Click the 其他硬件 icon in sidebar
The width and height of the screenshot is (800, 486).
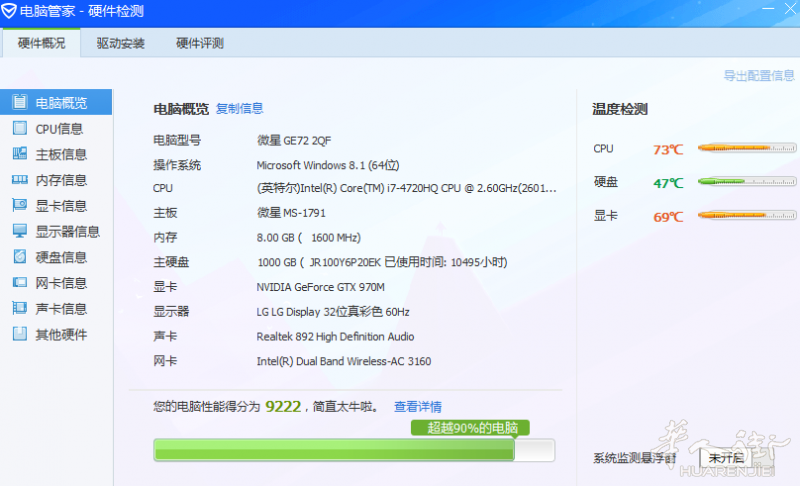coord(19,334)
